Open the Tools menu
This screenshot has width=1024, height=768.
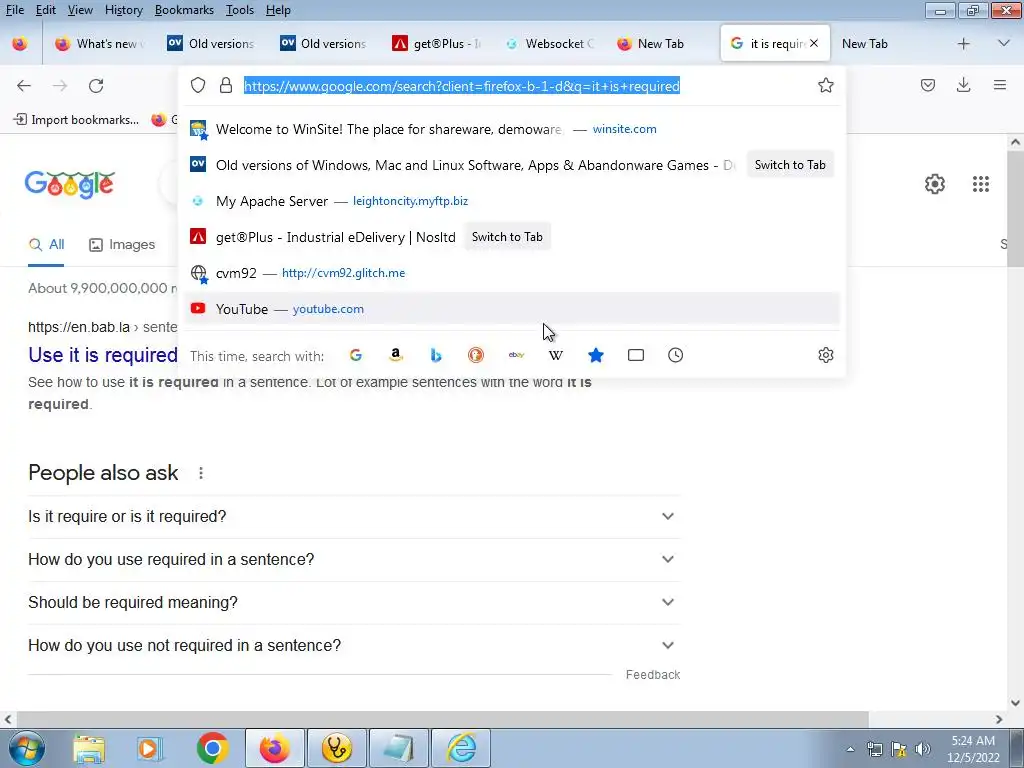pyautogui.click(x=240, y=10)
